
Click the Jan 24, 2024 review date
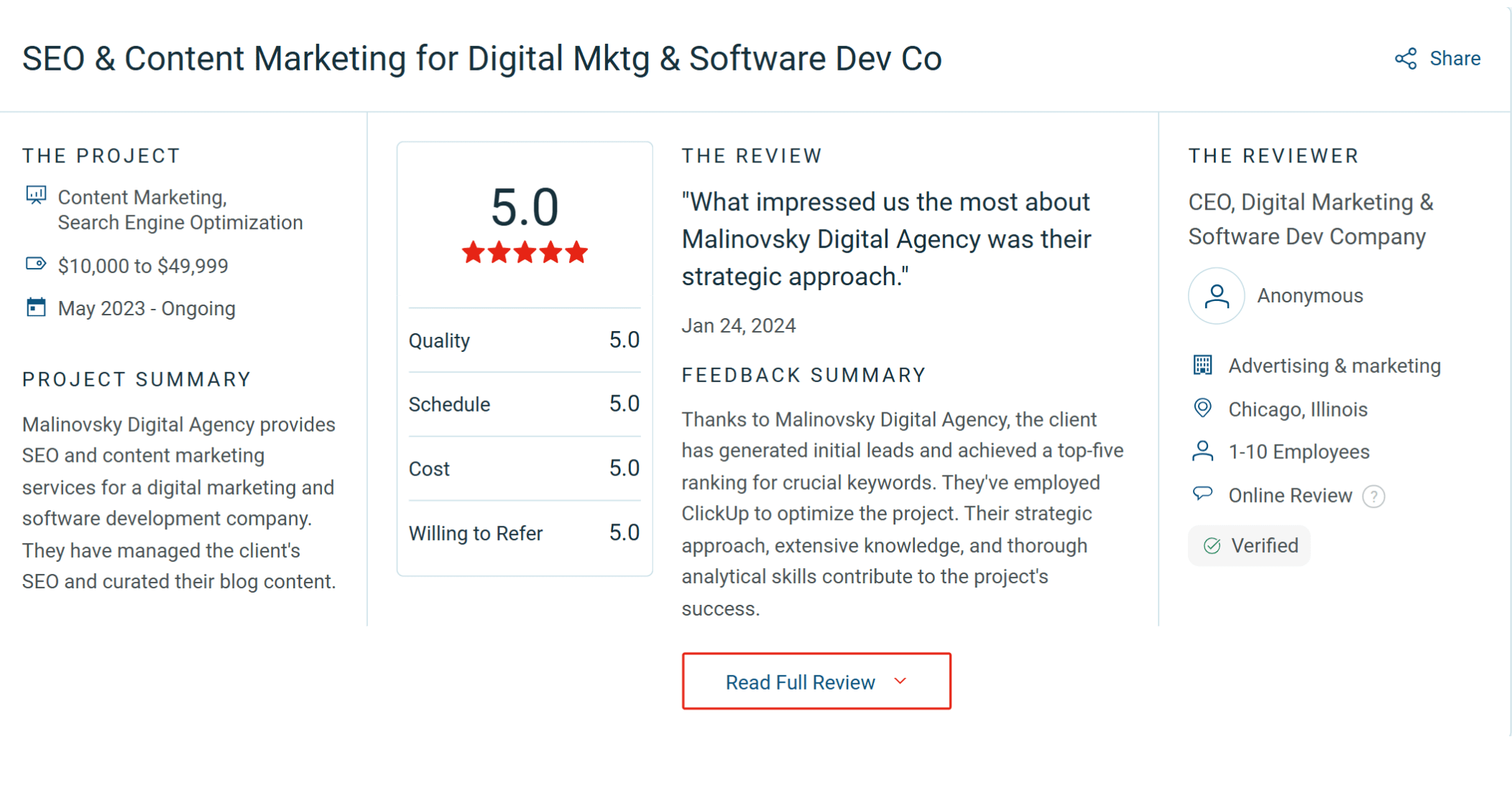738,326
